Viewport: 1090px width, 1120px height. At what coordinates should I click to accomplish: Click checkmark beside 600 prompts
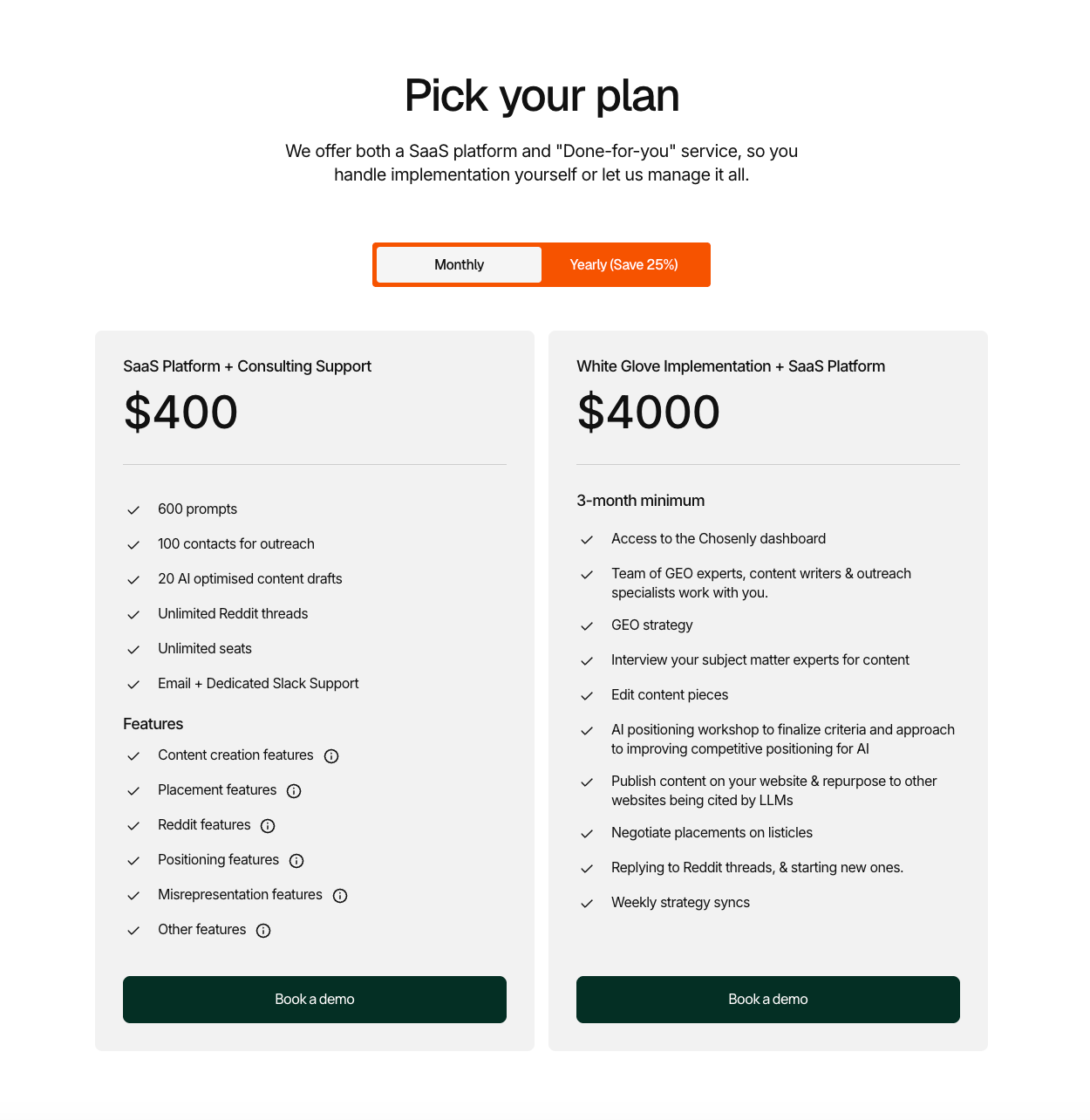tap(133, 510)
